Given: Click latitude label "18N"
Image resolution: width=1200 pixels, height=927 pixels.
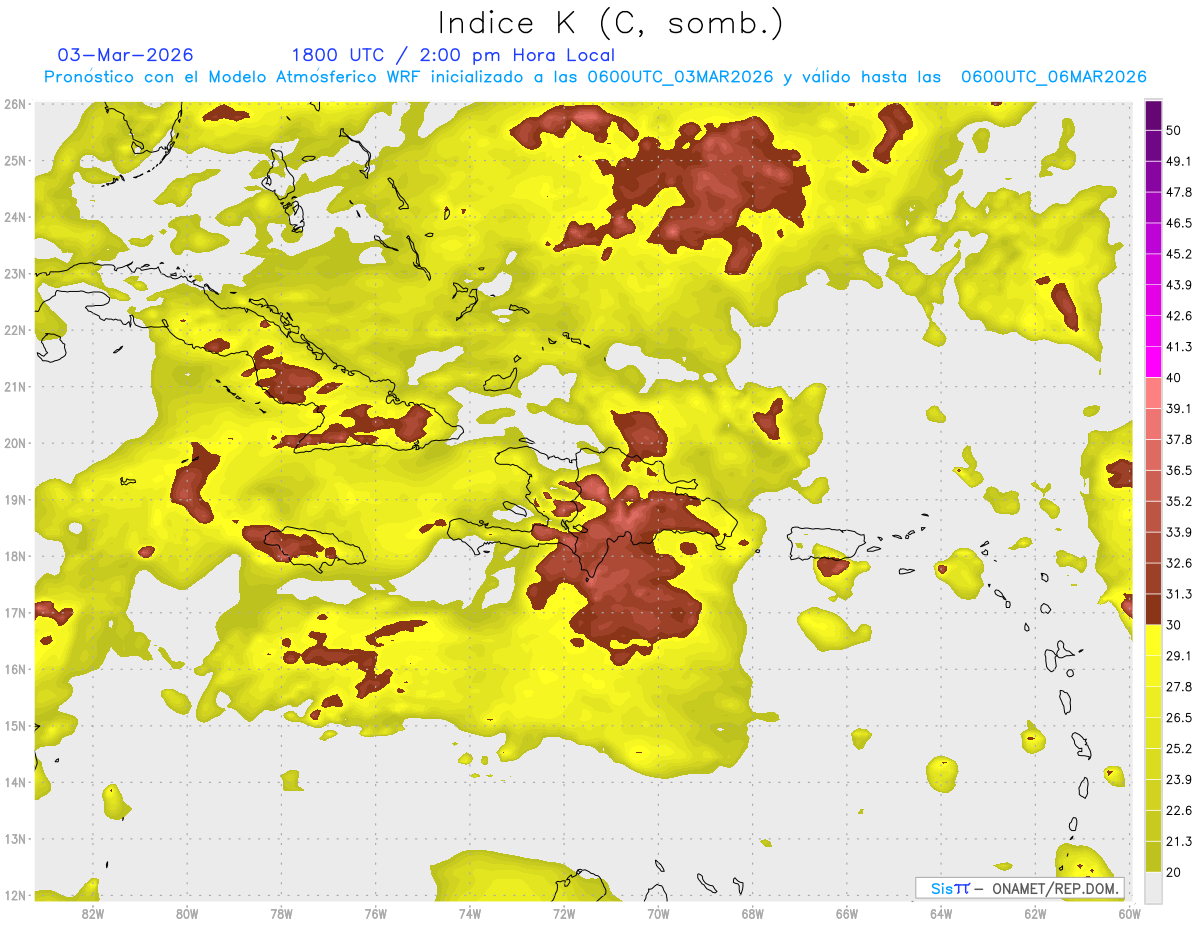Looking at the screenshot, I should click(15, 556).
